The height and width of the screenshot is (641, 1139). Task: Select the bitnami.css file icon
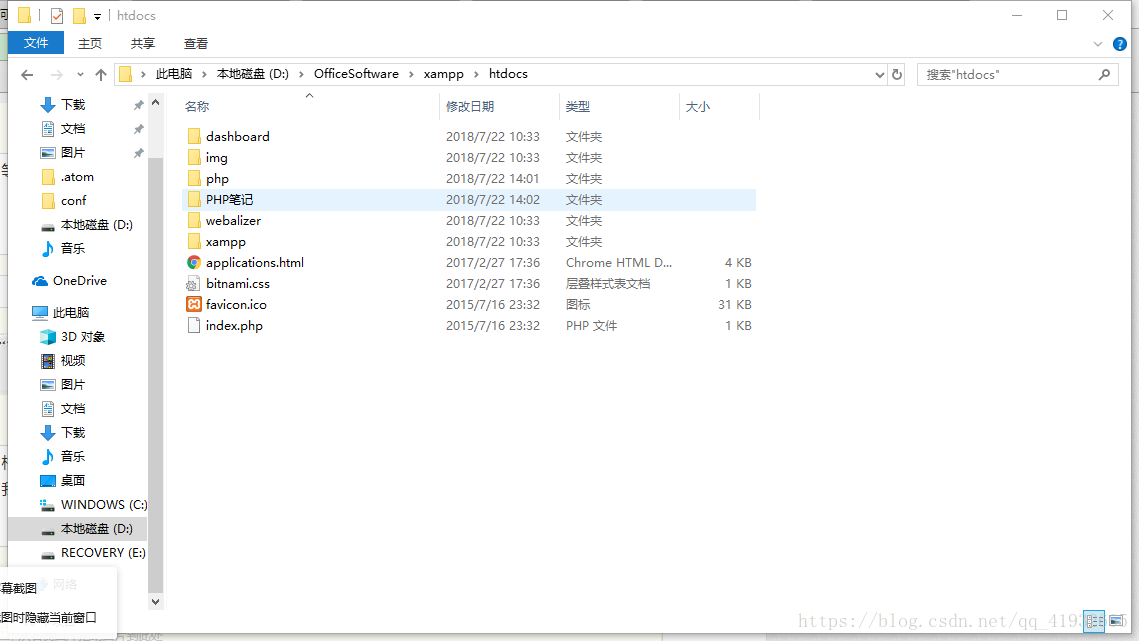(194, 283)
